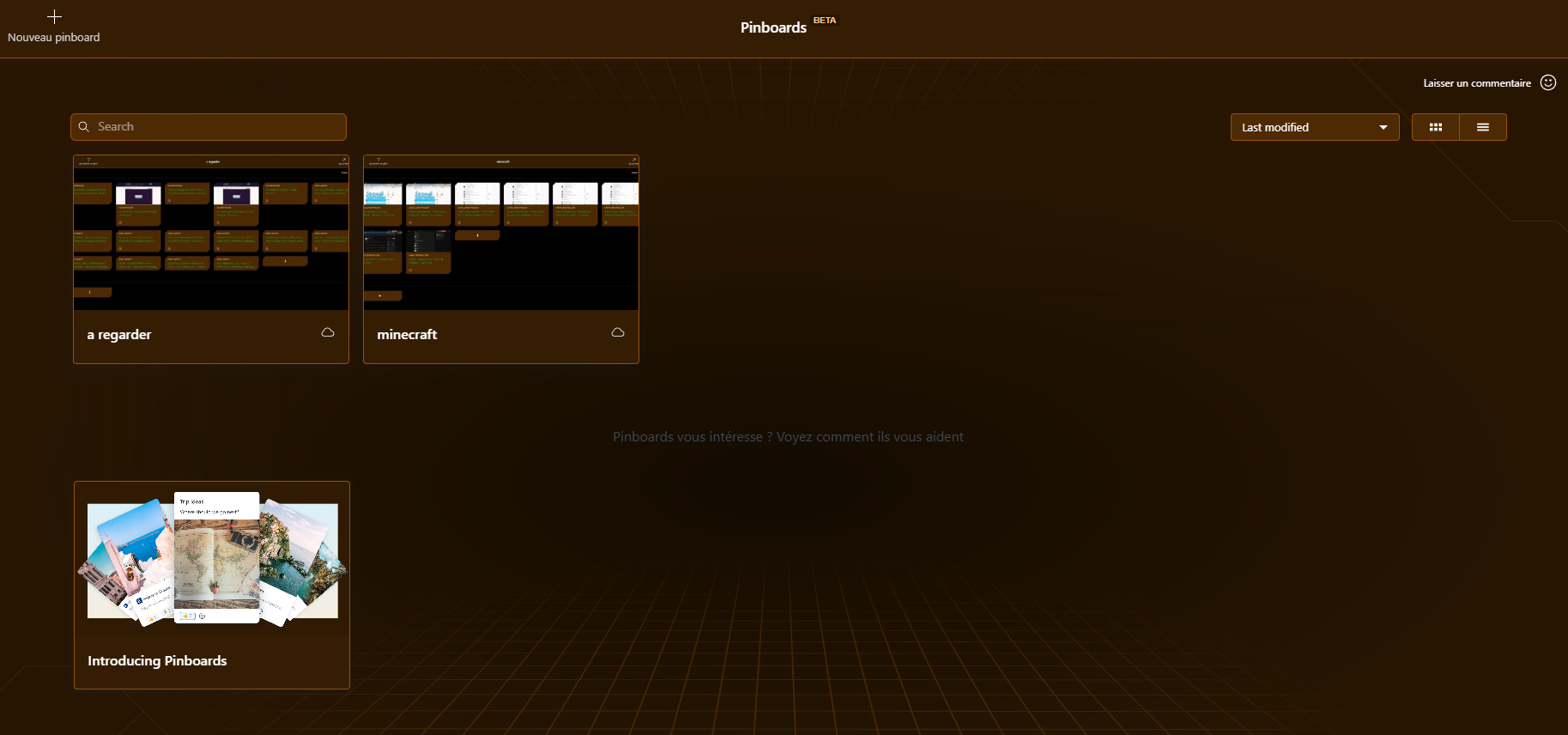Switch to grid view layout
The height and width of the screenshot is (735, 1568).
(1436, 127)
